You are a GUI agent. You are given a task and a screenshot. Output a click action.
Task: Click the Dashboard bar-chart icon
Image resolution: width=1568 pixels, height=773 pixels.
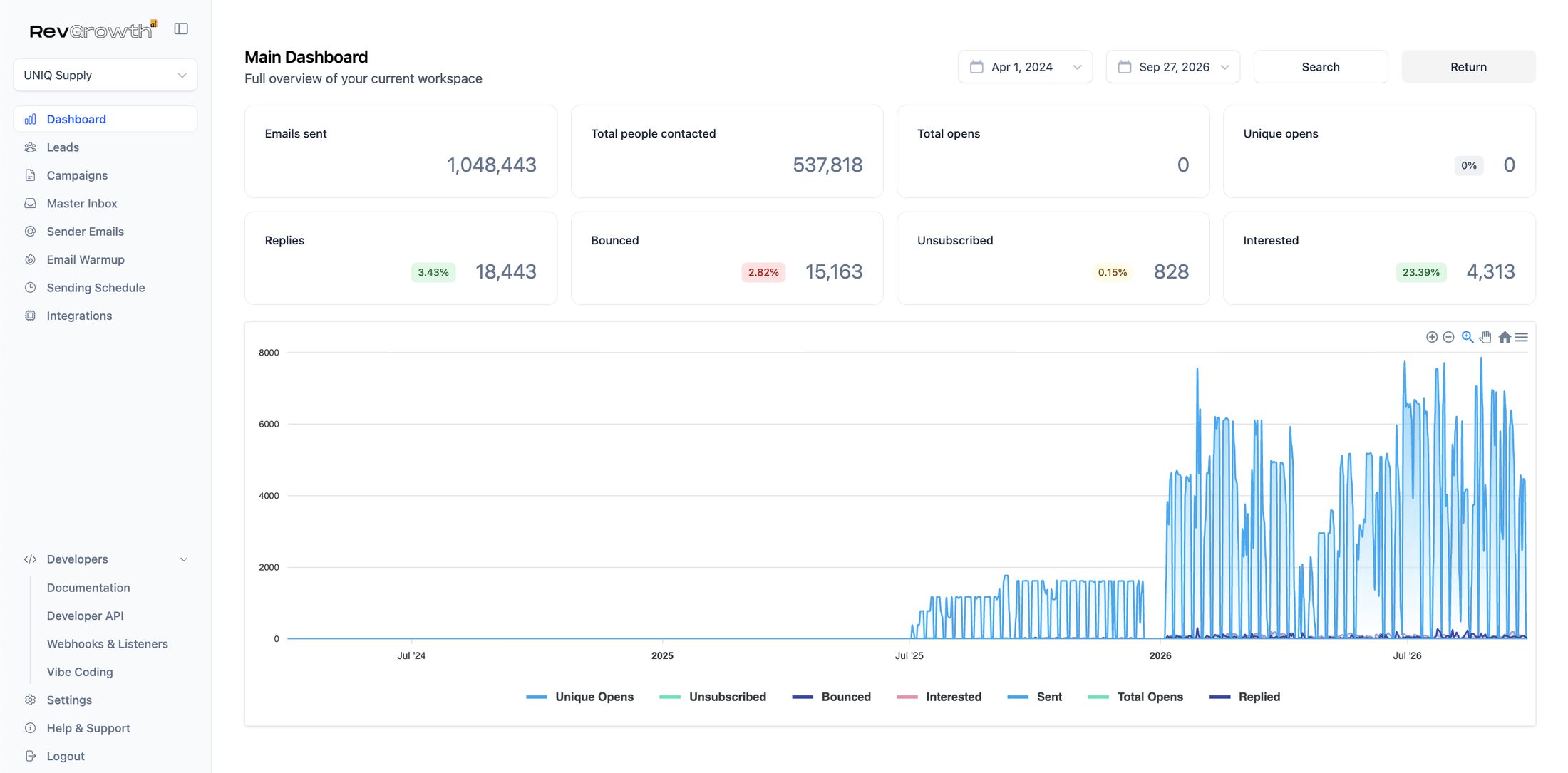30,119
